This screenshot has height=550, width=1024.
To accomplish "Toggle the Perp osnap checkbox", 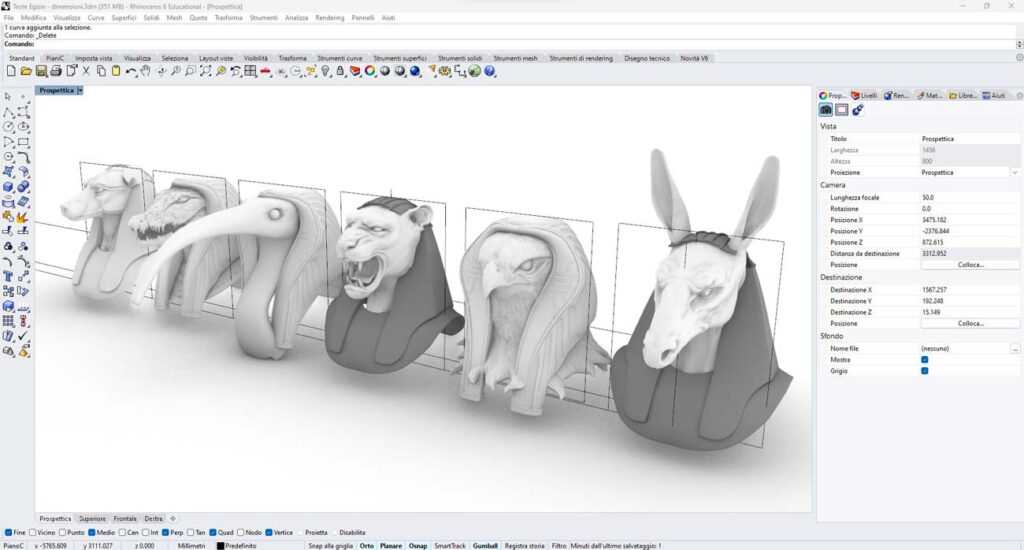I will click(165, 532).
